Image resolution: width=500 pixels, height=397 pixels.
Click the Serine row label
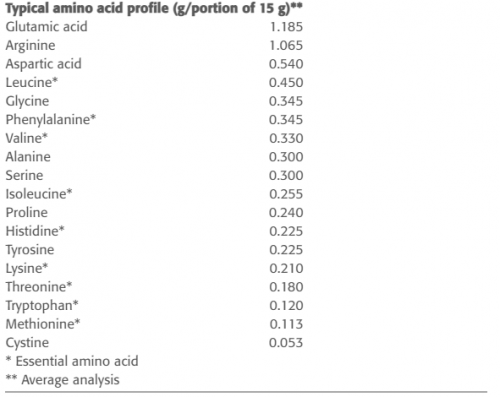click(x=24, y=175)
